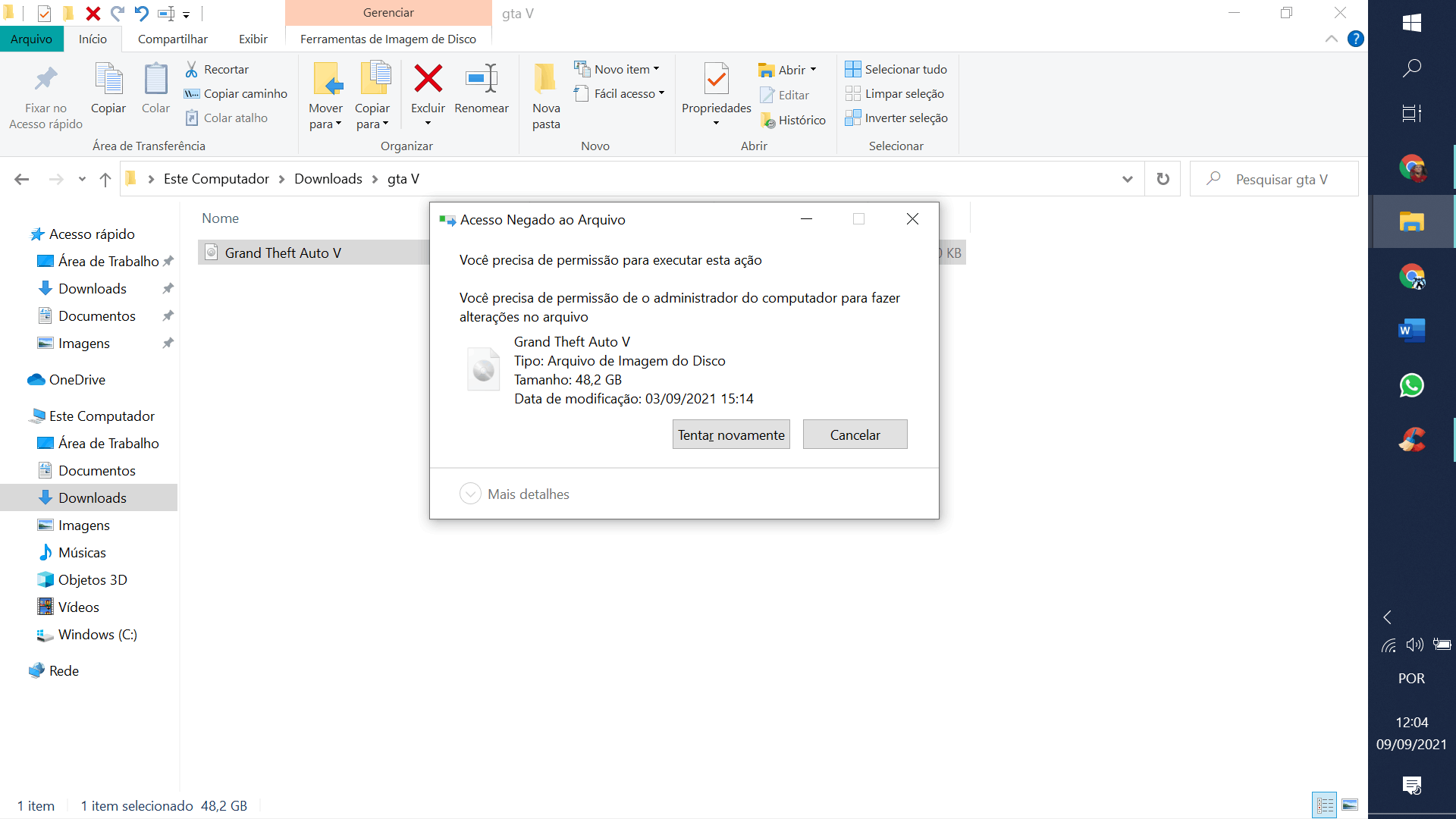Open Vídeos in the navigation pane
The height and width of the screenshot is (819, 1456).
pyautogui.click(x=79, y=607)
